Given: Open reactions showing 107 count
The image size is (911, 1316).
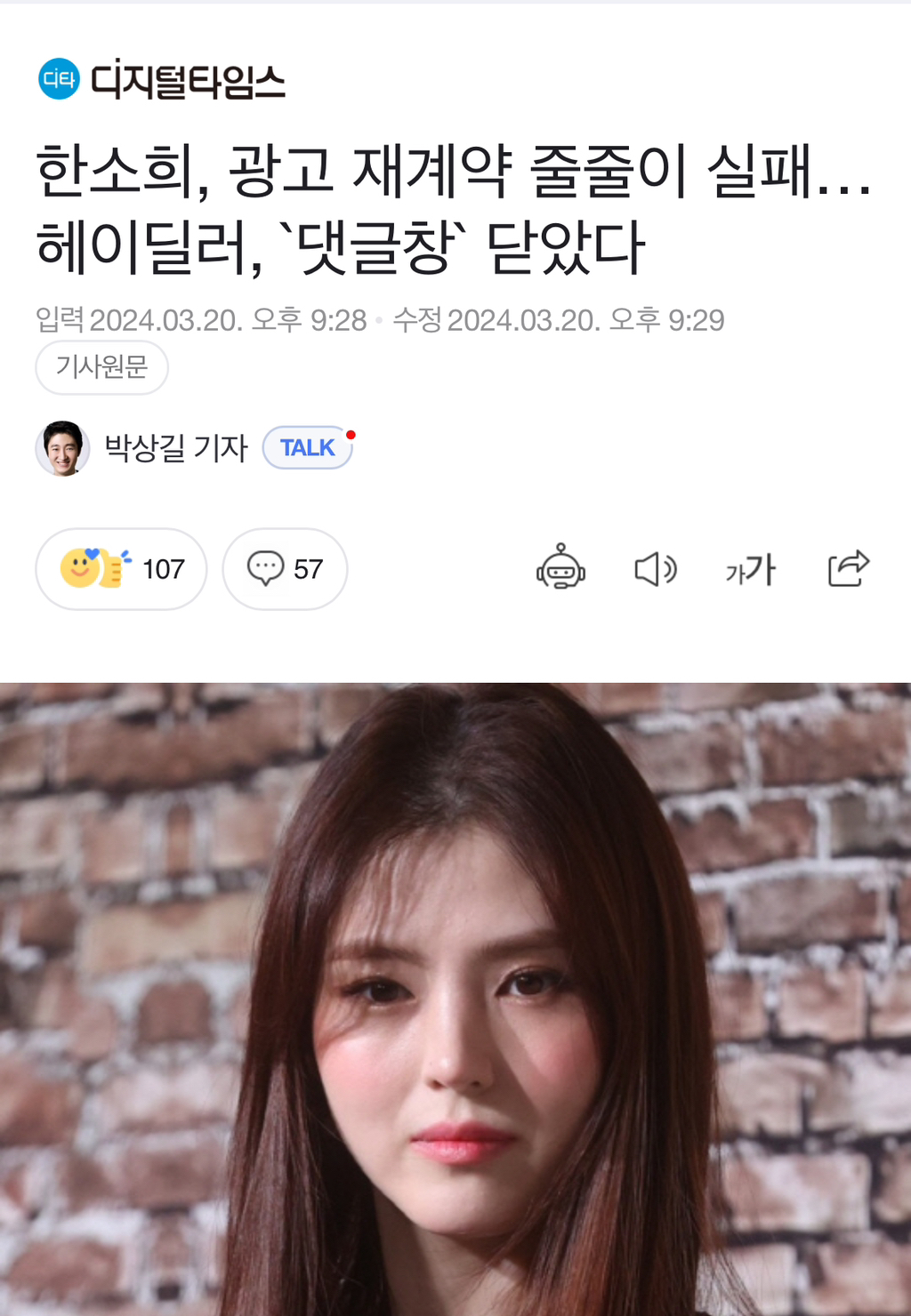Looking at the screenshot, I should click(121, 569).
